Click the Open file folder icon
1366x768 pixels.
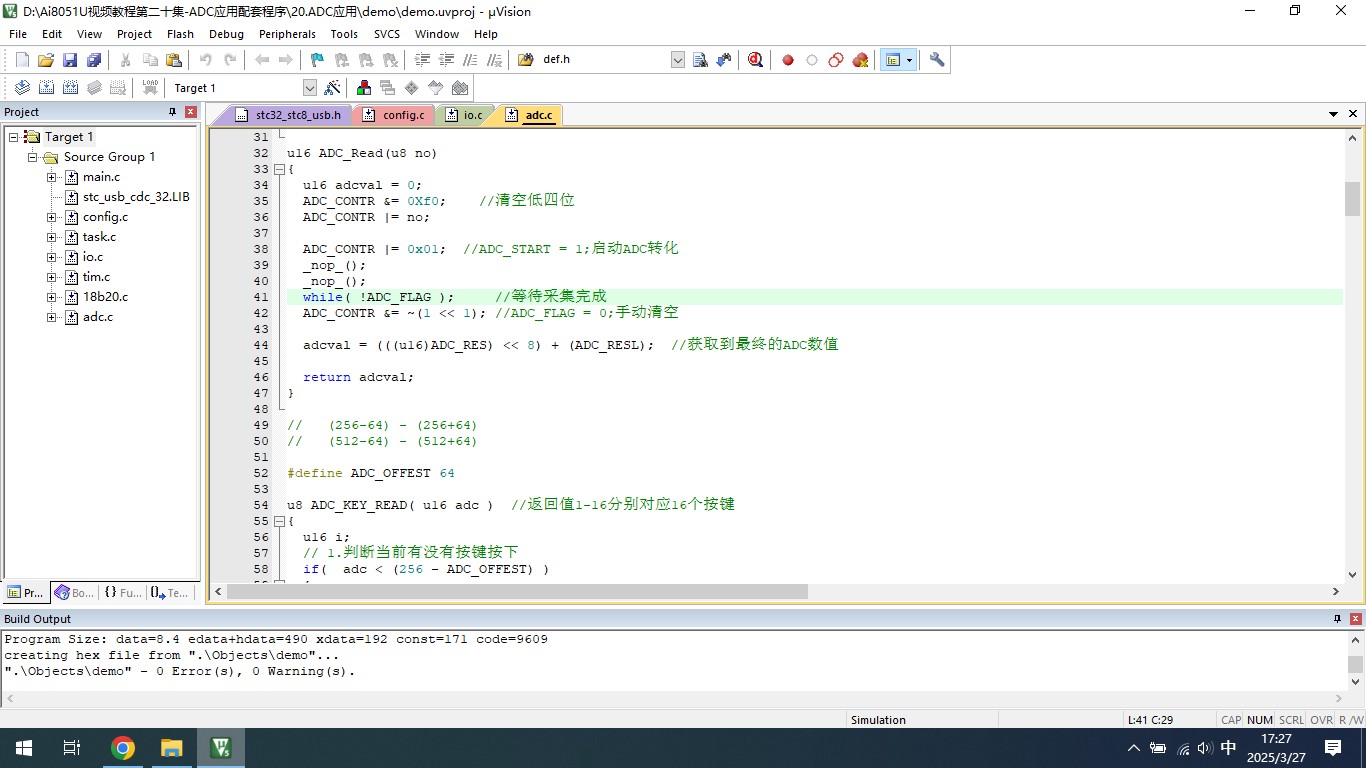pos(46,60)
